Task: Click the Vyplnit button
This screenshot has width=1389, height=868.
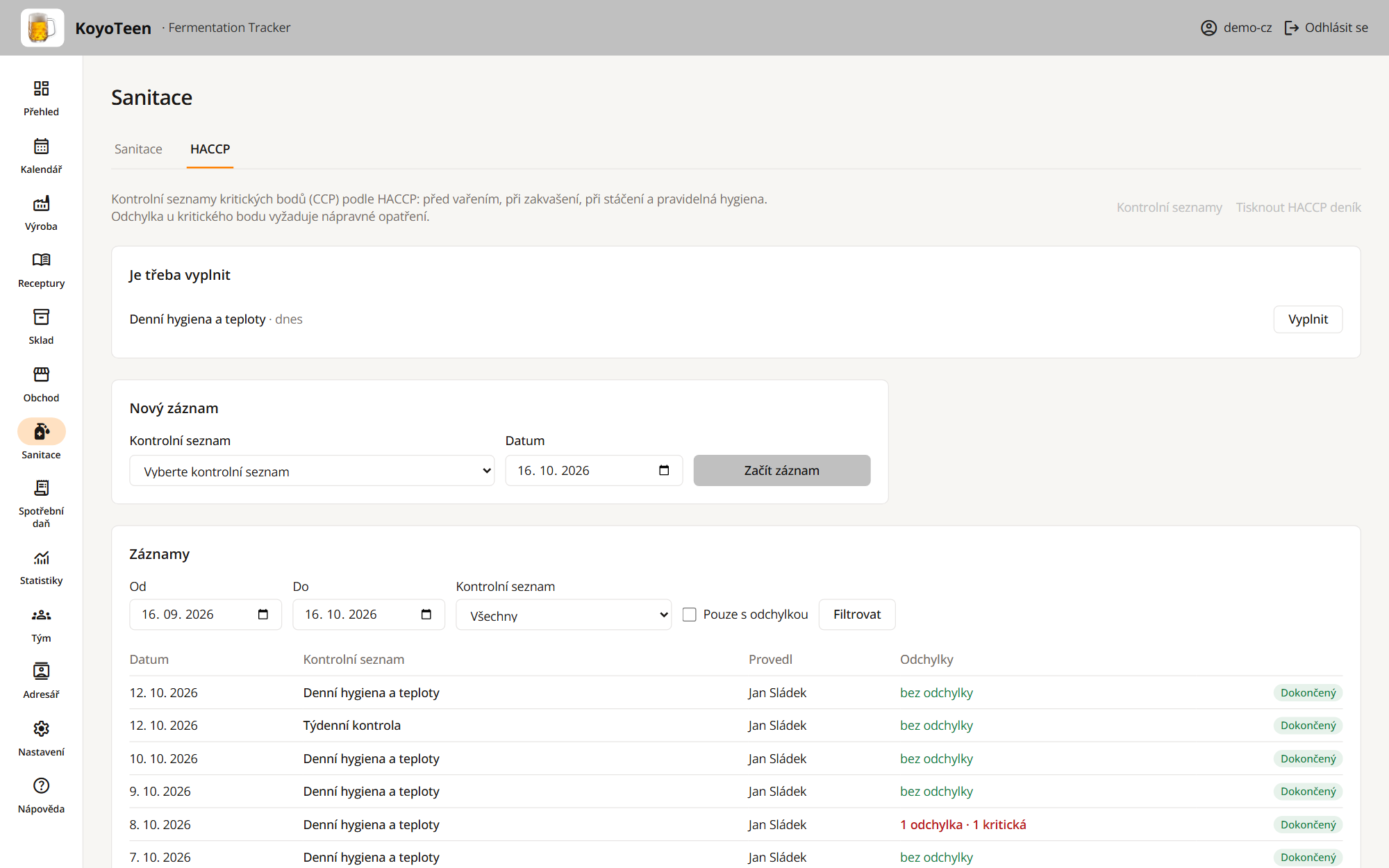Action: pos(1308,319)
